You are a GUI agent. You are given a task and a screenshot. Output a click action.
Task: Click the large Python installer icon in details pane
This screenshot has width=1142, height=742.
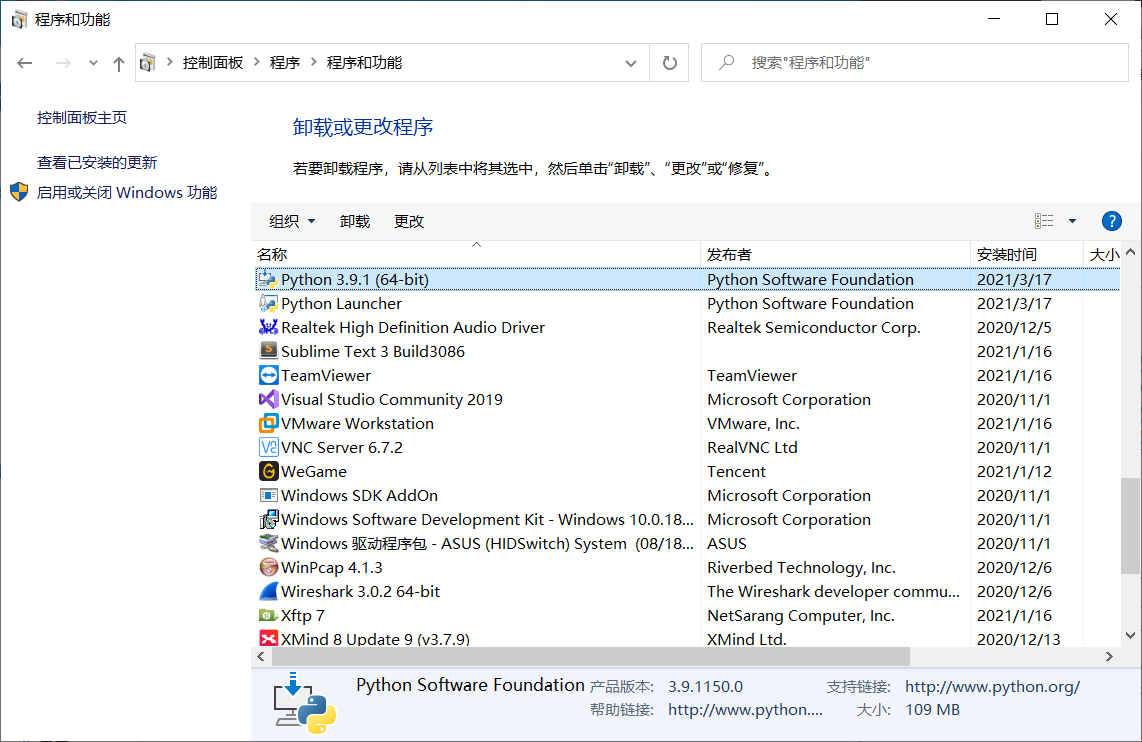pos(304,703)
